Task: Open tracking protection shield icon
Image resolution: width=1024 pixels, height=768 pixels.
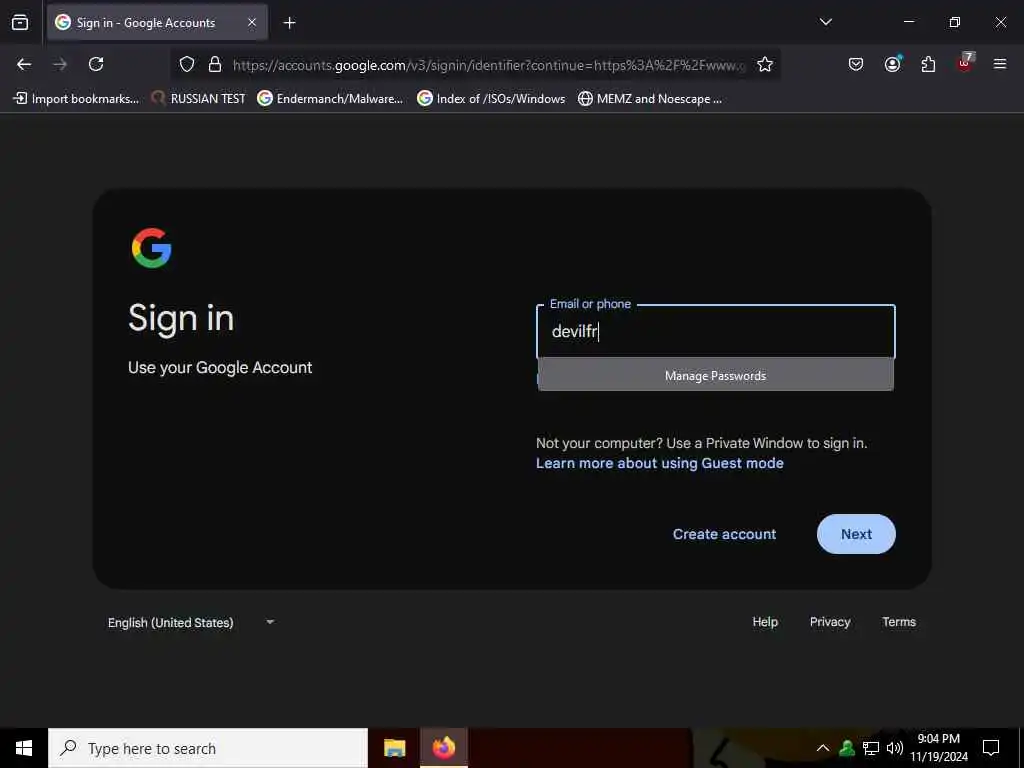Action: tap(187, 65)
